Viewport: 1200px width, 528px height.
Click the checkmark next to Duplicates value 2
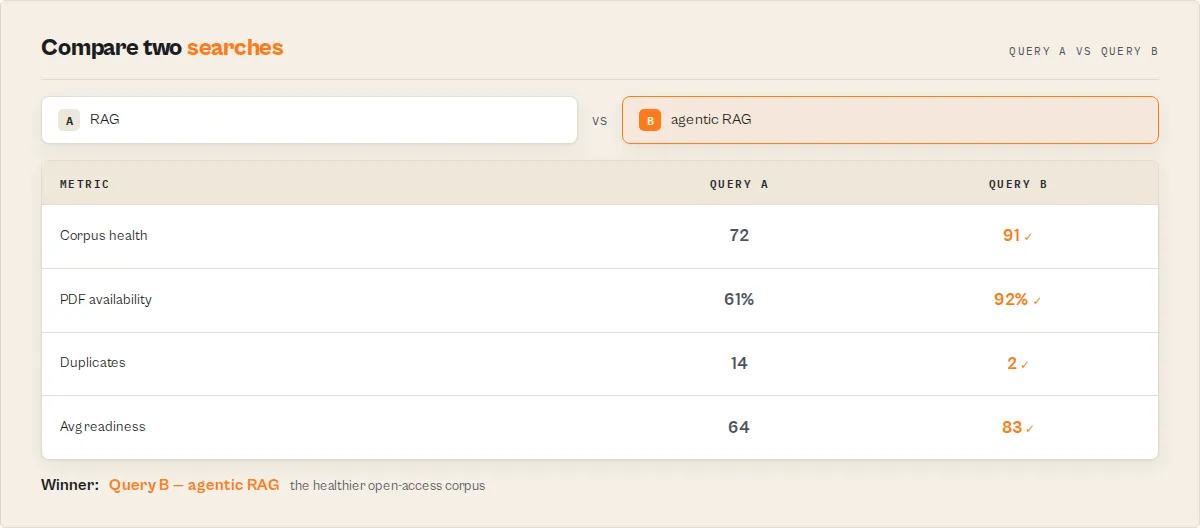[x=1025, y=365]
